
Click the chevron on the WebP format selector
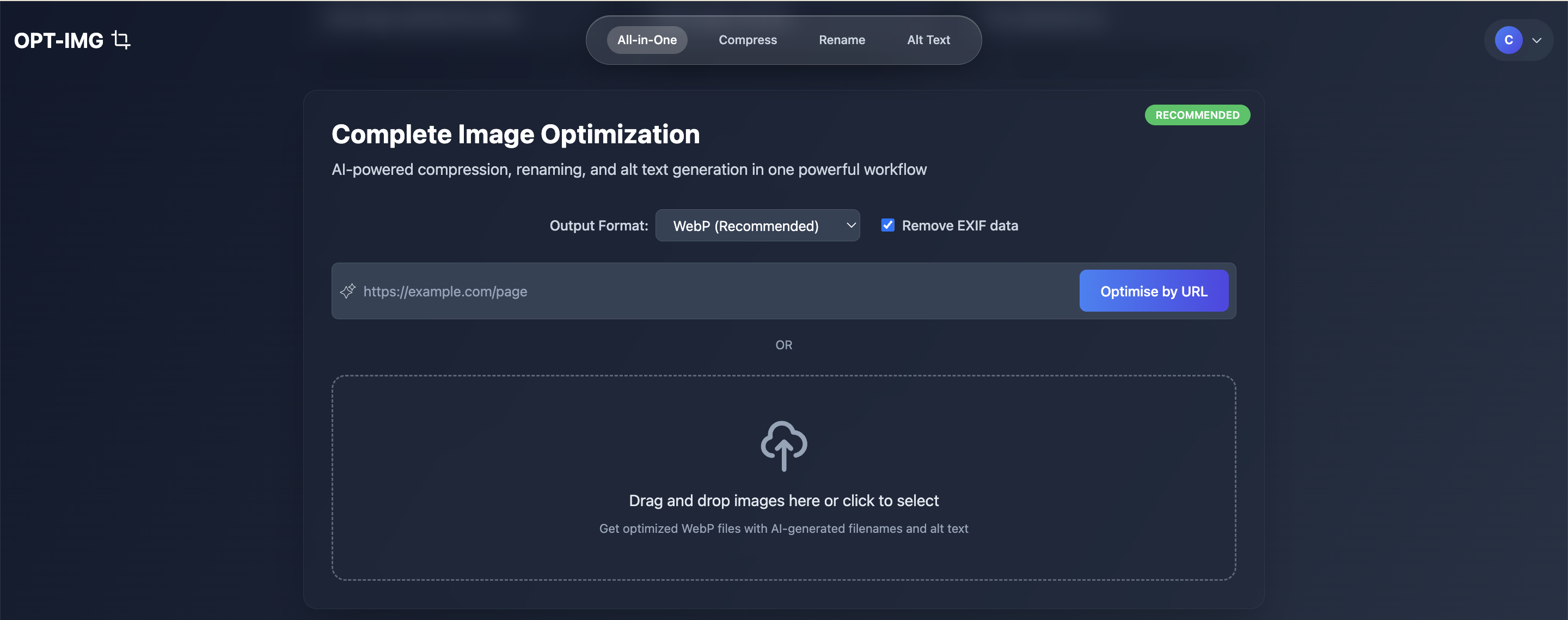[x=850, y=224]
